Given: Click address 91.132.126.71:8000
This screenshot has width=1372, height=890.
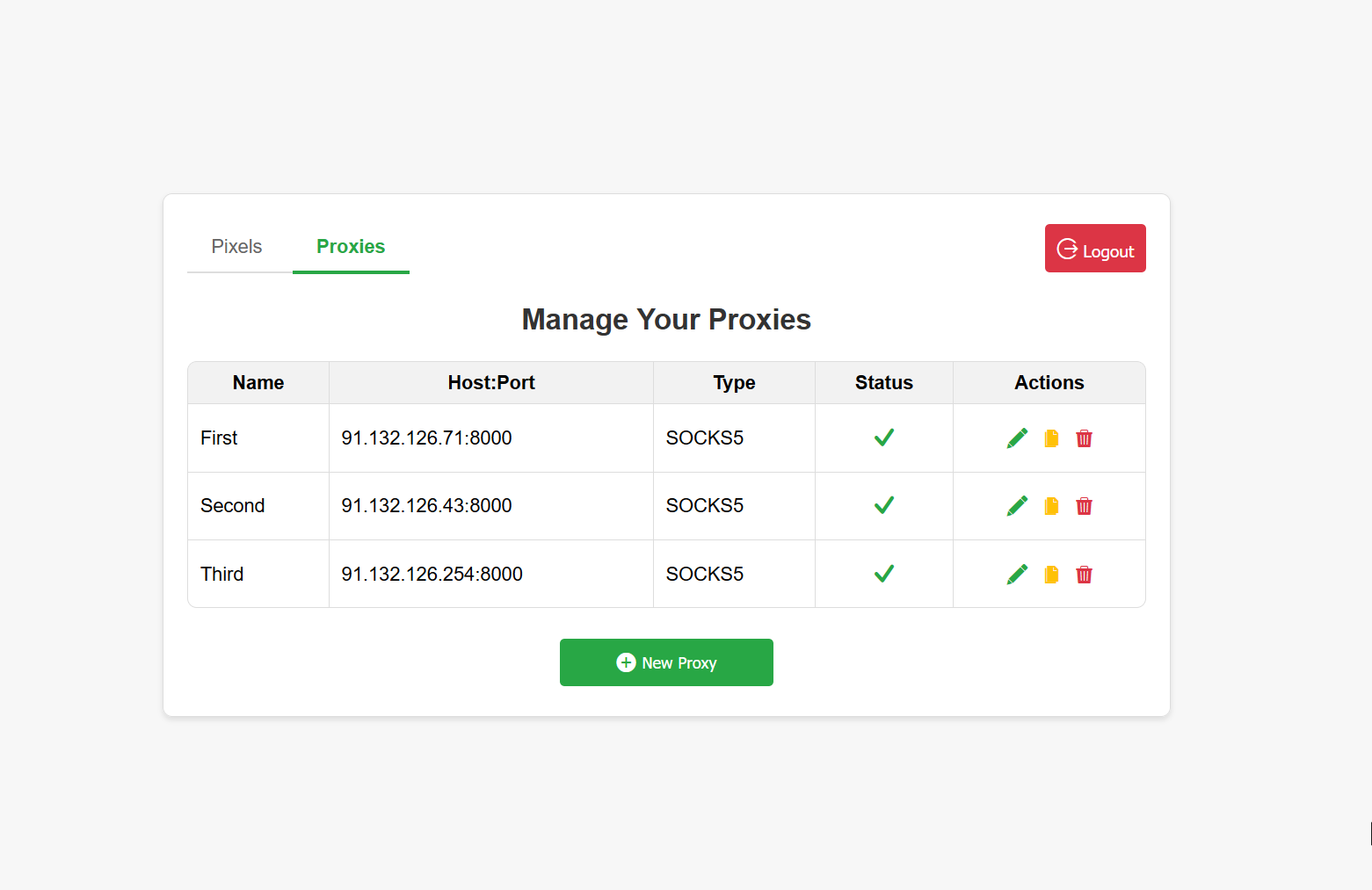Looking at the screenshot, I should [426, 438].
